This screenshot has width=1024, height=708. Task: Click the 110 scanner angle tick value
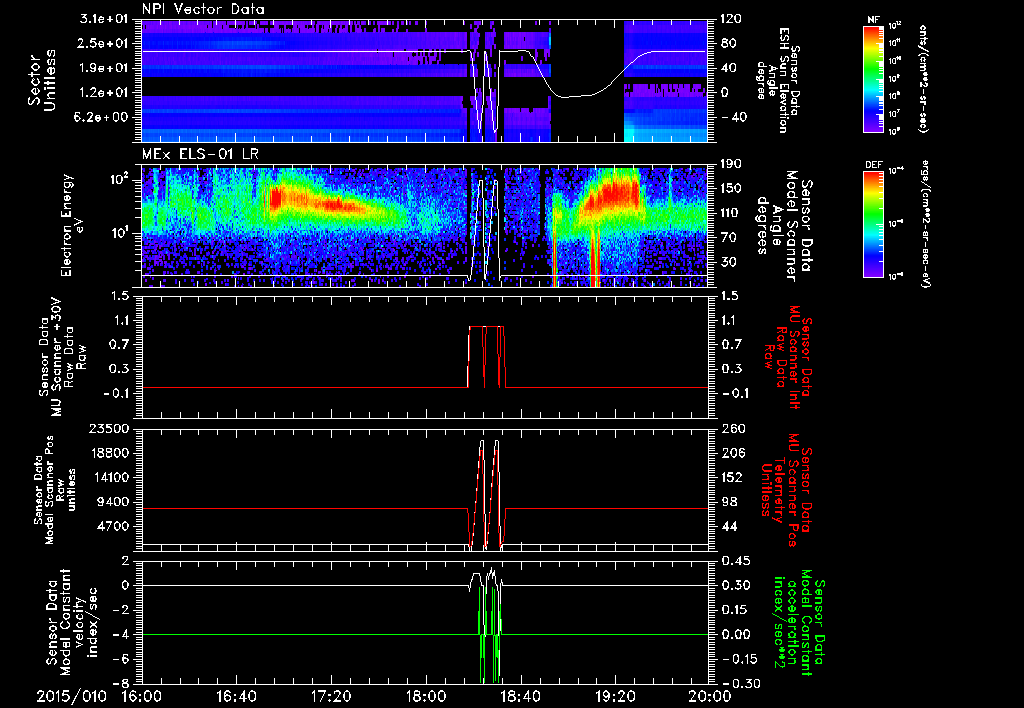(x=731, y=213)
